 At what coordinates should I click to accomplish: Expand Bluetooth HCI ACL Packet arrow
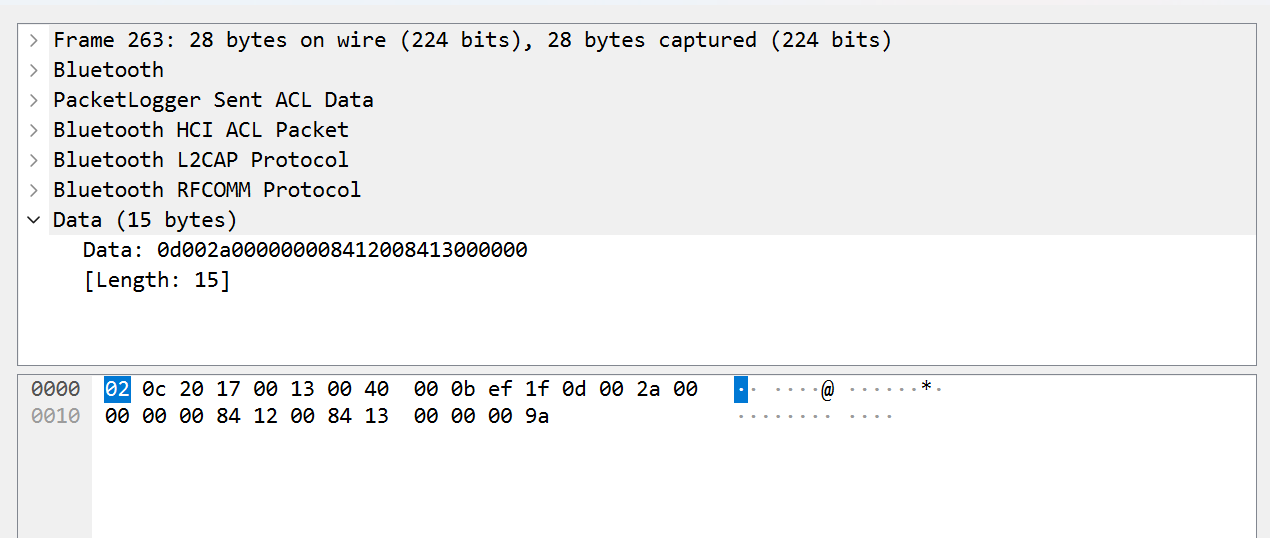pyautogui.click(x=34, y=130)
